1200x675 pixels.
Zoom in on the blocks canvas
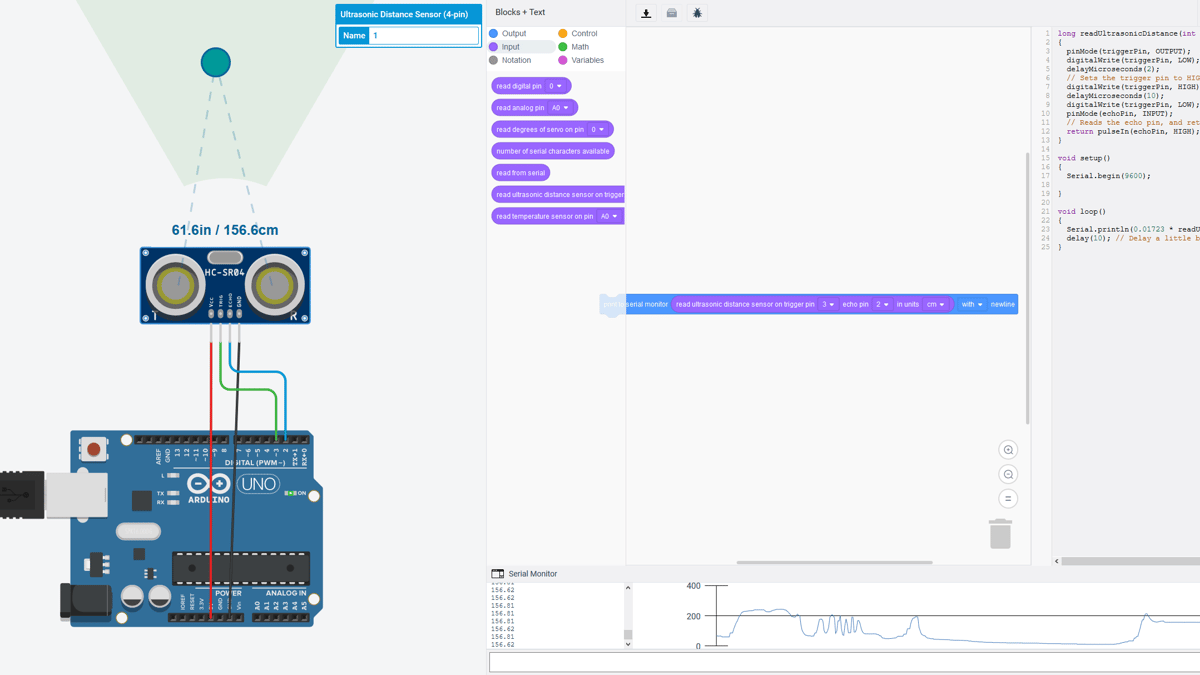(1007, 449)
